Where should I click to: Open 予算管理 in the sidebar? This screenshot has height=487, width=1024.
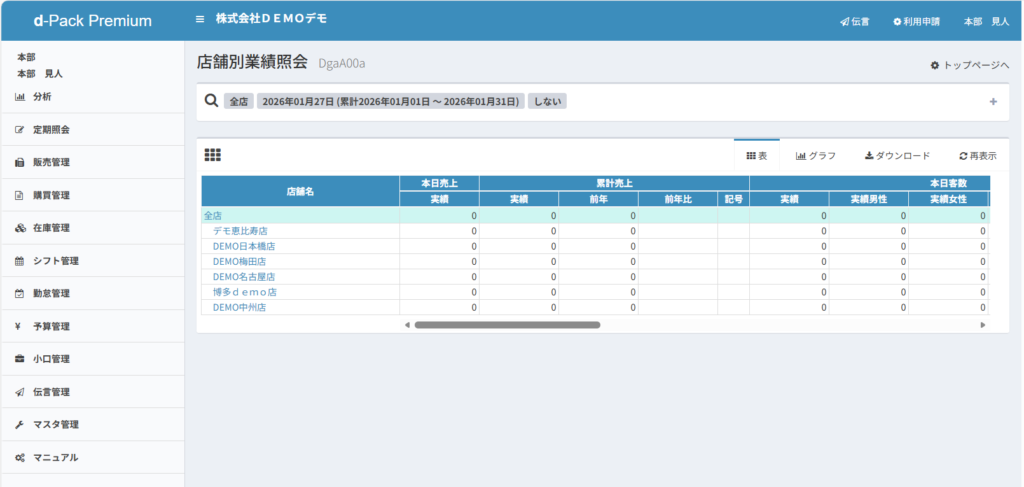click(x=50, y=326)
